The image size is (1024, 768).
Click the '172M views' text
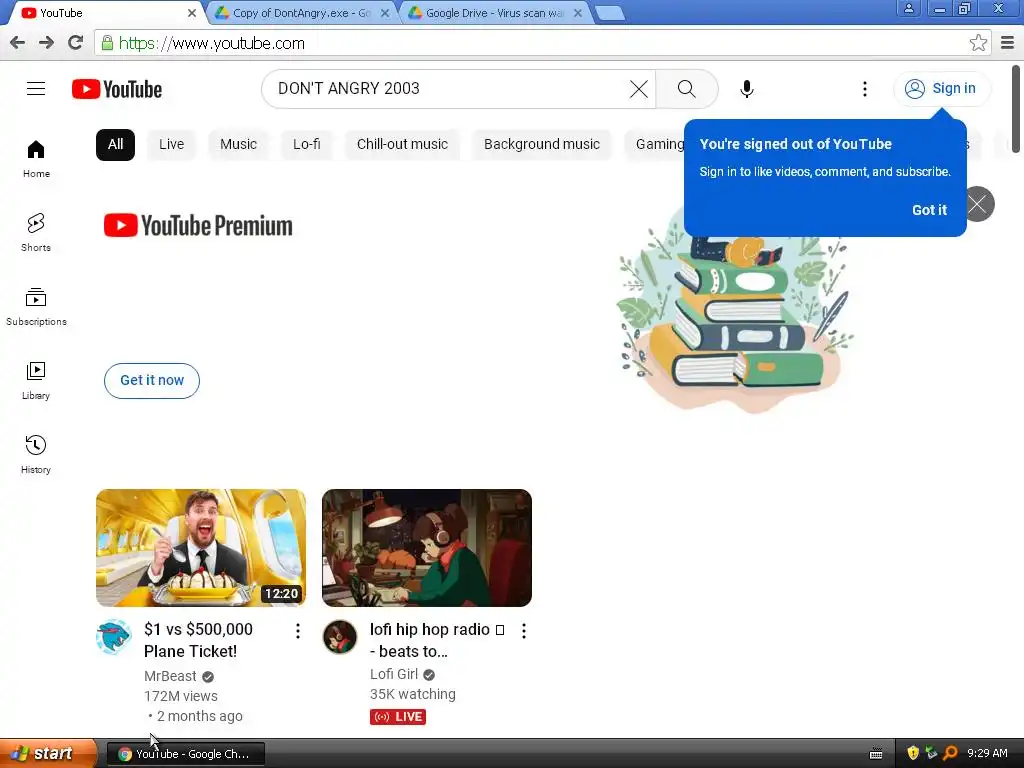[x=181, y=697]
